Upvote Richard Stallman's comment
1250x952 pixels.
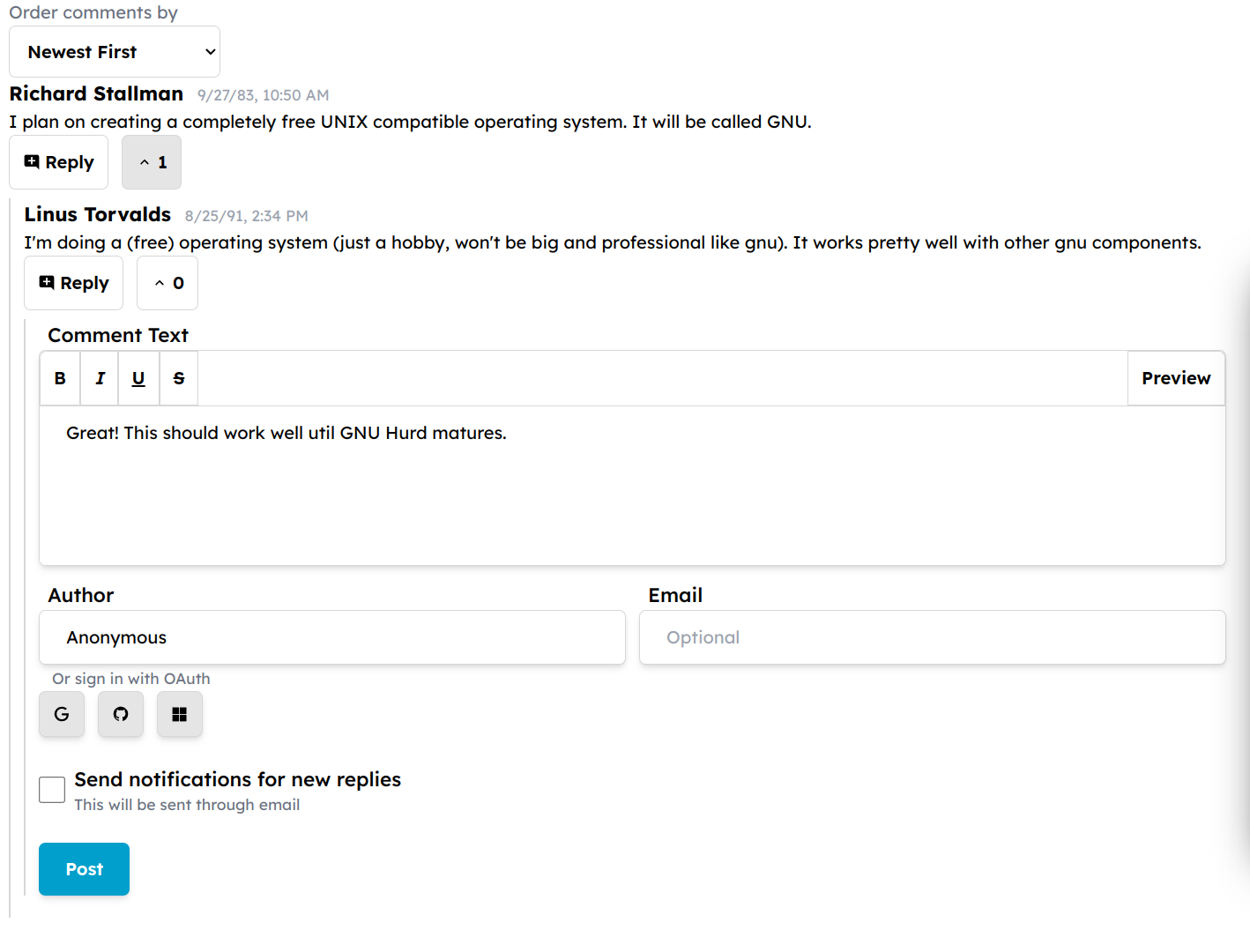[152, 162]
